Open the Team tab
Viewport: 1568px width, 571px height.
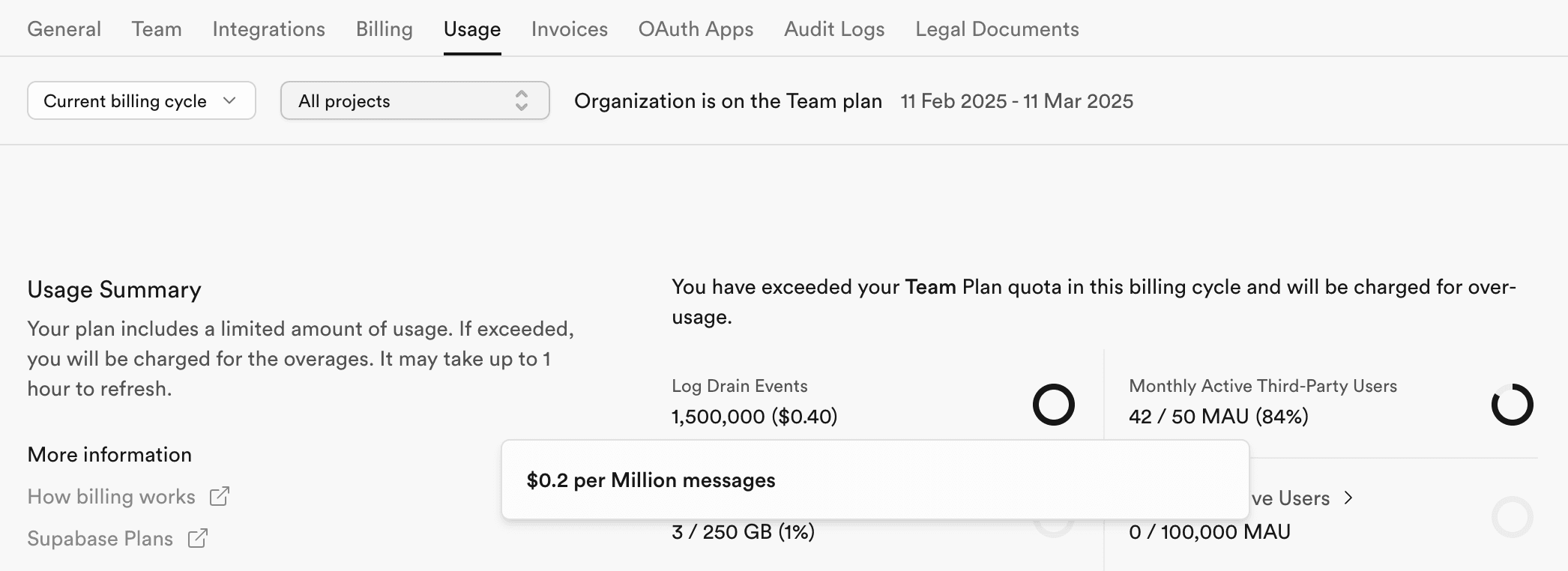[x=157, y=29]
